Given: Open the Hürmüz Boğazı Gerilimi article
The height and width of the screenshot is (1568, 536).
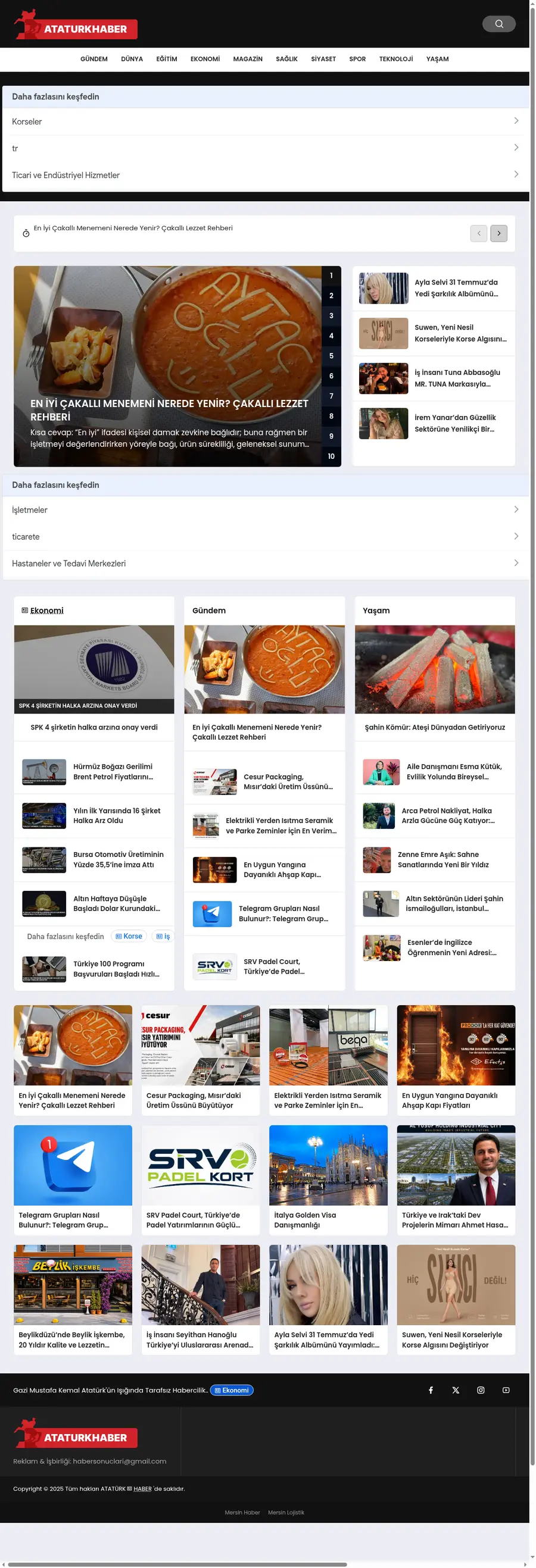Looking at the screenshot, I should coord(113,772).
